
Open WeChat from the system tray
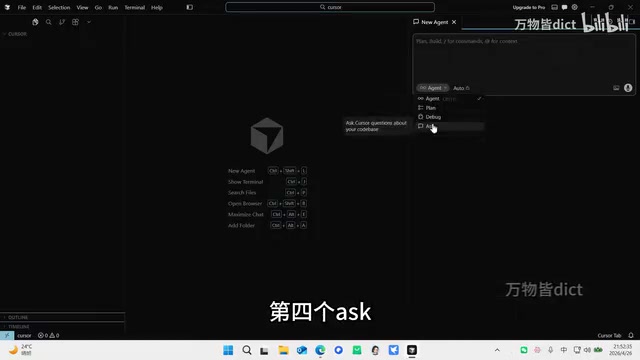point(524,350)
